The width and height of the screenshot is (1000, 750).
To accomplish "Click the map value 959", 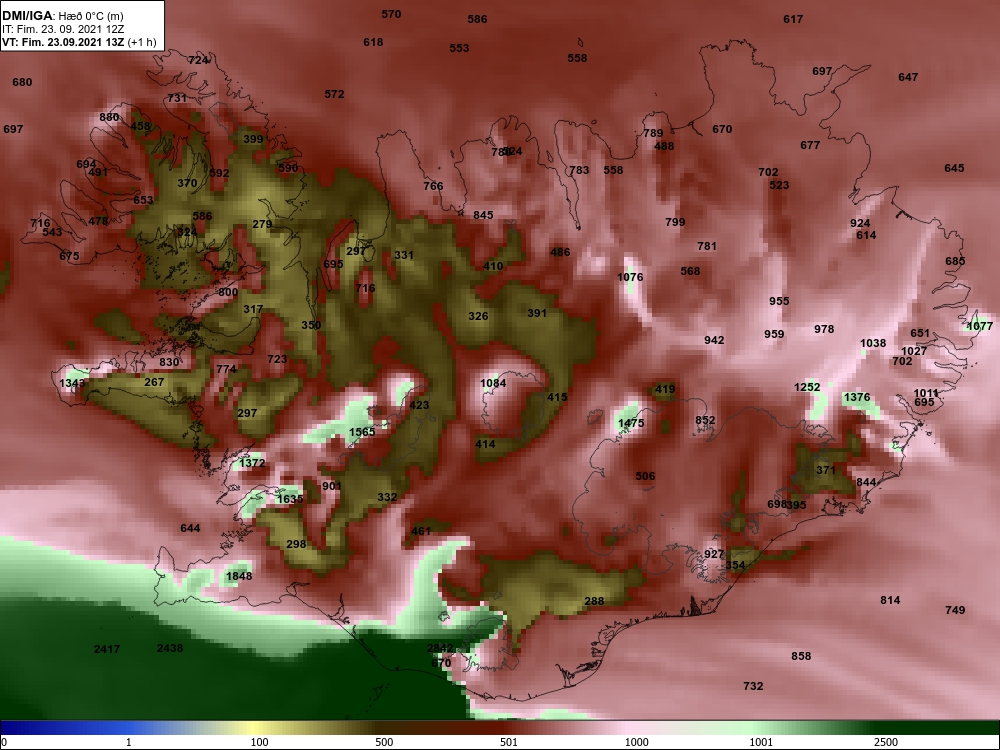I will coord(774,334).
